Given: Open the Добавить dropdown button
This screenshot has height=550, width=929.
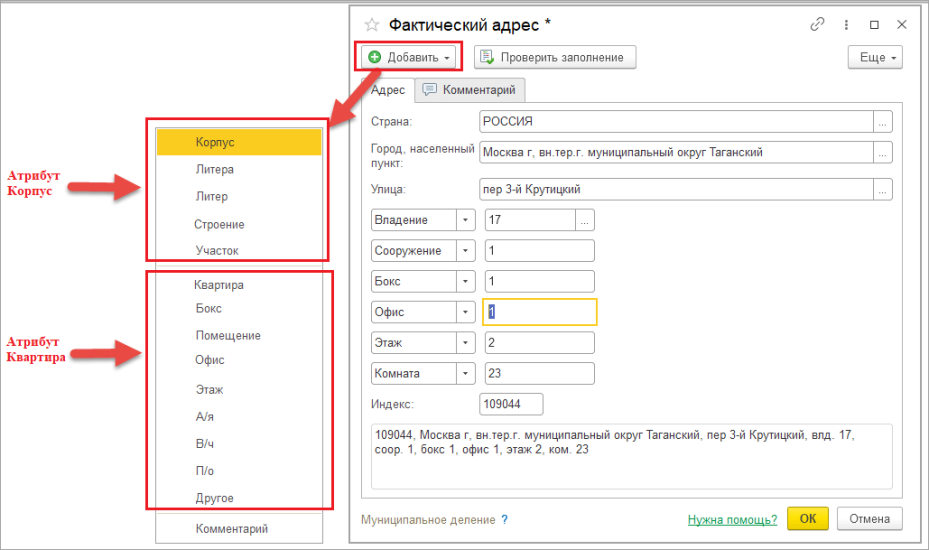Looking at the screenshot, I should (409, 57).
